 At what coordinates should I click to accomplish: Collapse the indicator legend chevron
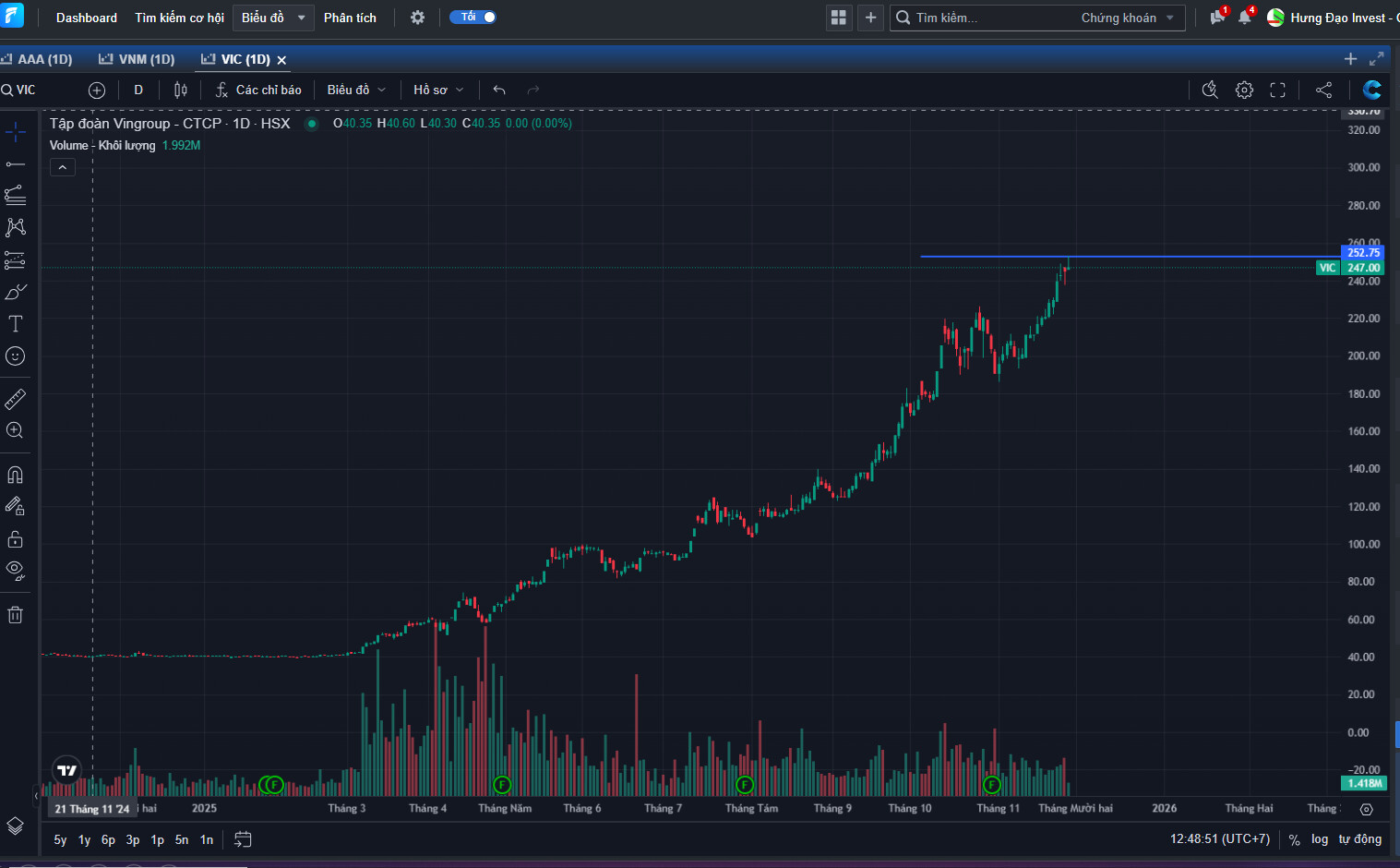click(62, 167)
